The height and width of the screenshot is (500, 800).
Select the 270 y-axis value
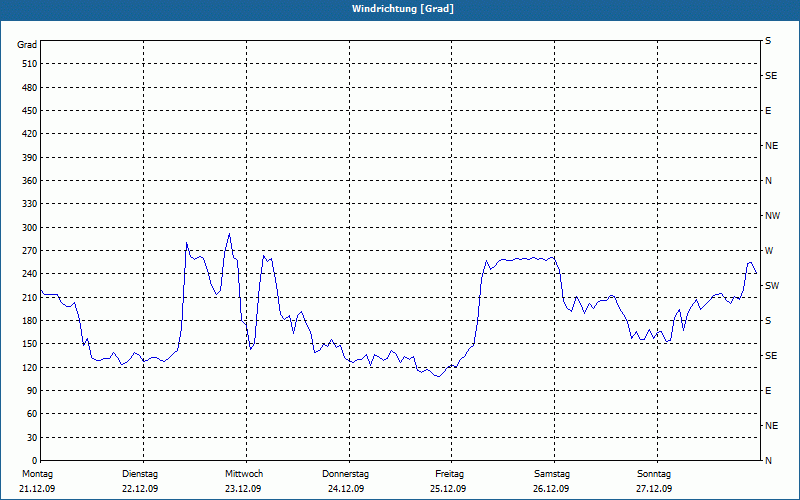tap(30, 251)
